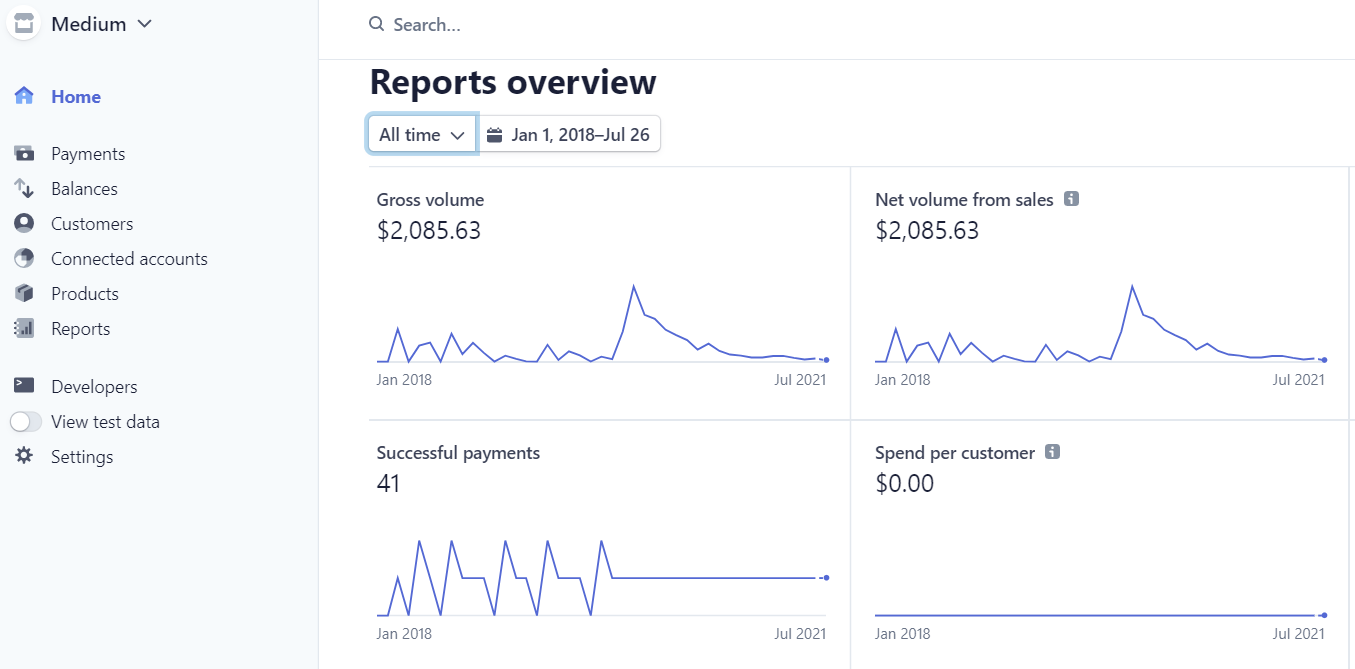Enable the View test data toggle
Image resolution: width=1355 pixels, height=669 pixels.
click(26, 422)
